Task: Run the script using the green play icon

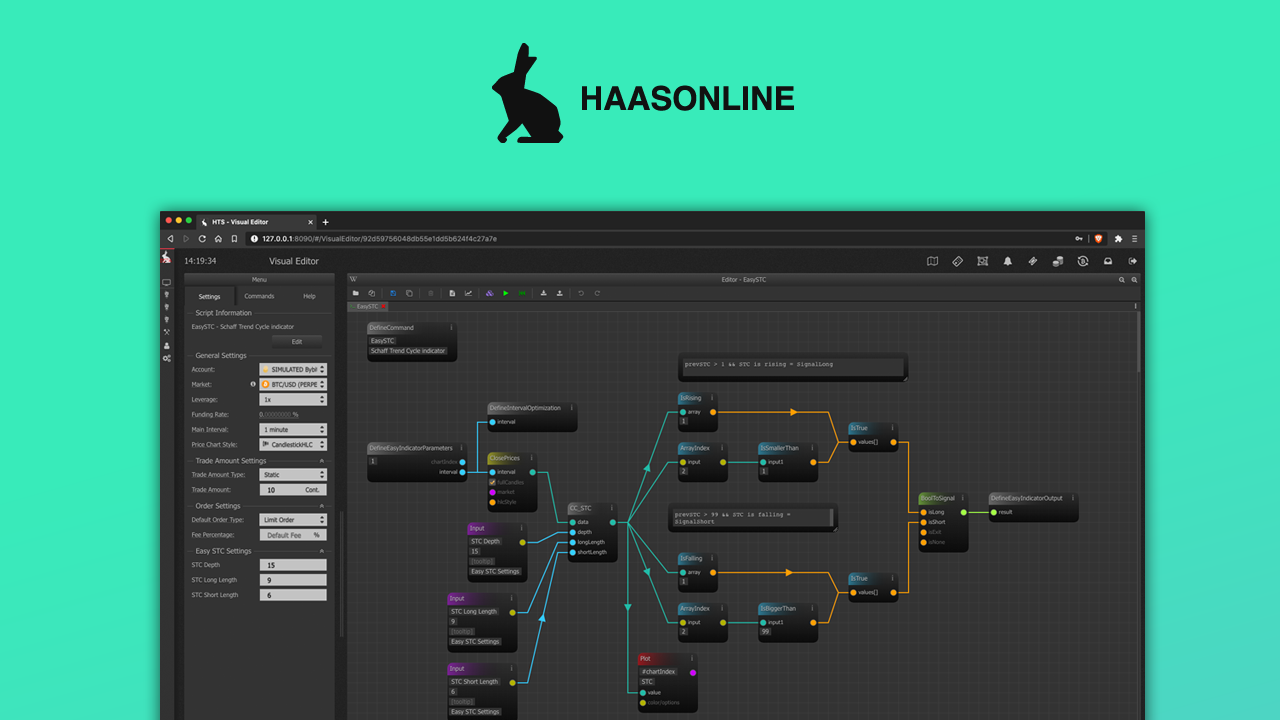Action: [506, 293]
